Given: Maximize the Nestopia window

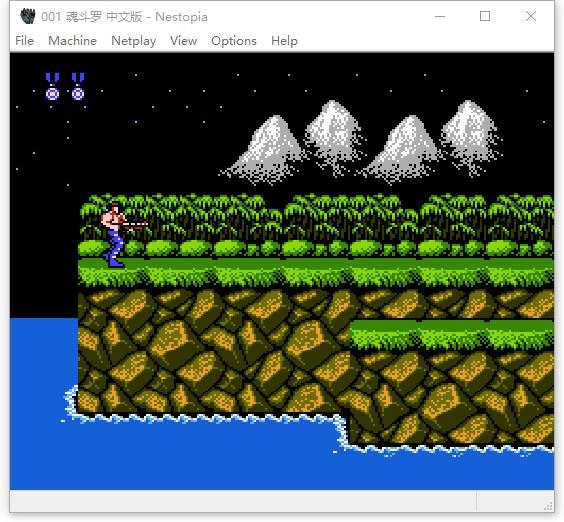Looking at the screenshot, I should [485, 16].
